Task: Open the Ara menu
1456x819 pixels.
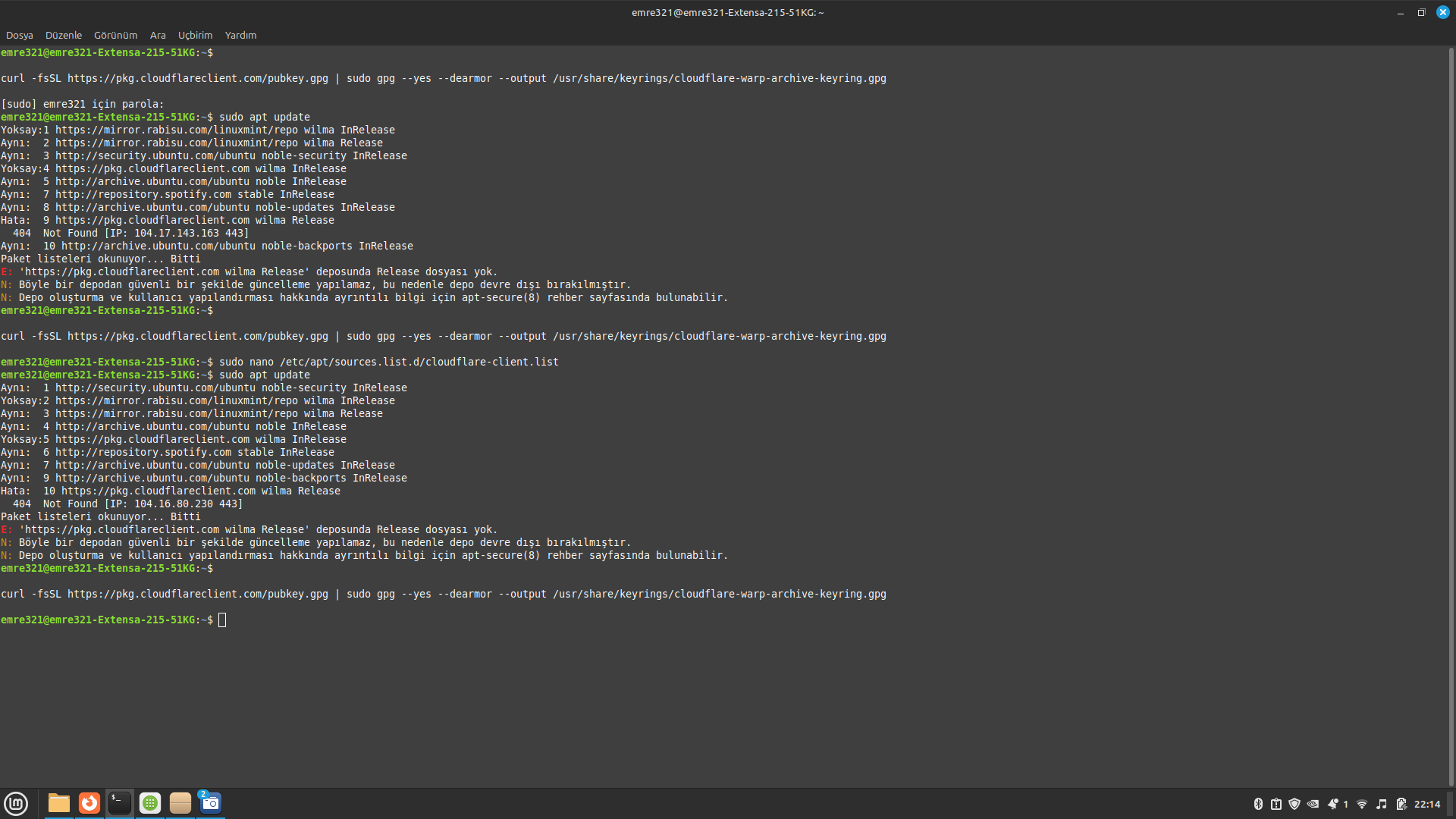Action: (158, 35)
